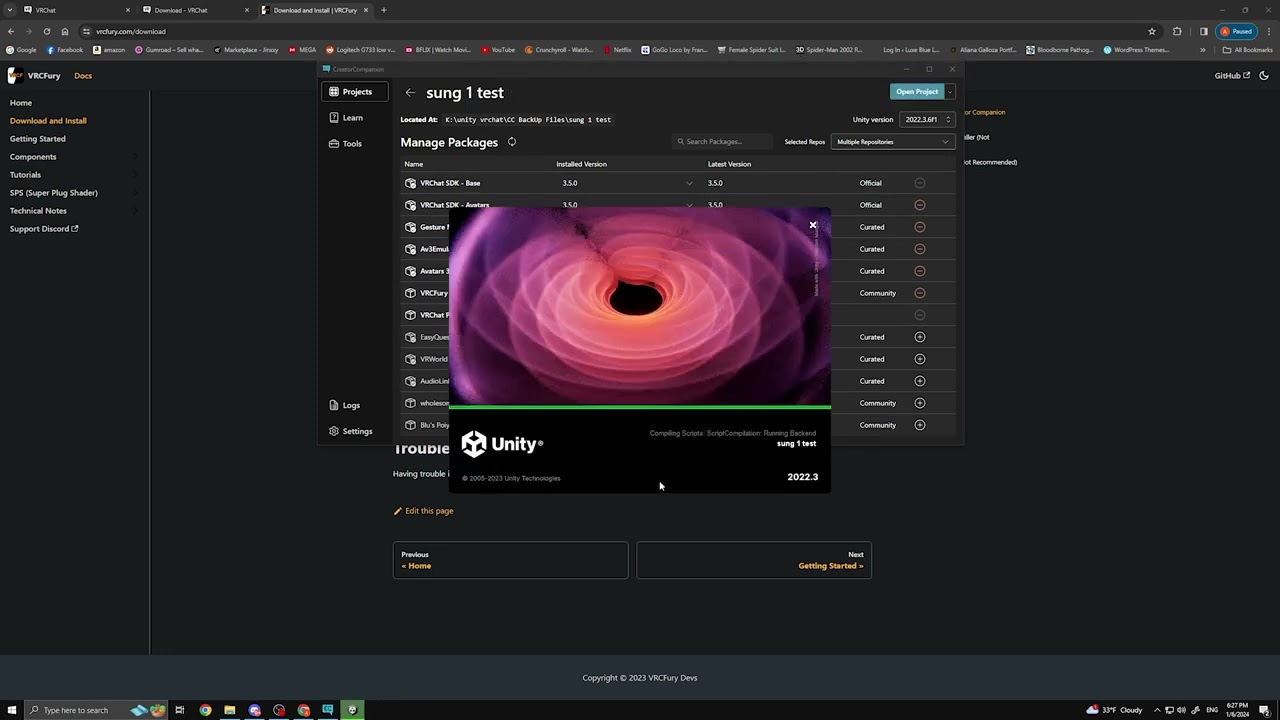This screenshot has height=720, width=1280.
Task: Toggle dark mode in the VRCFury header
Action: pos(1262,76)
